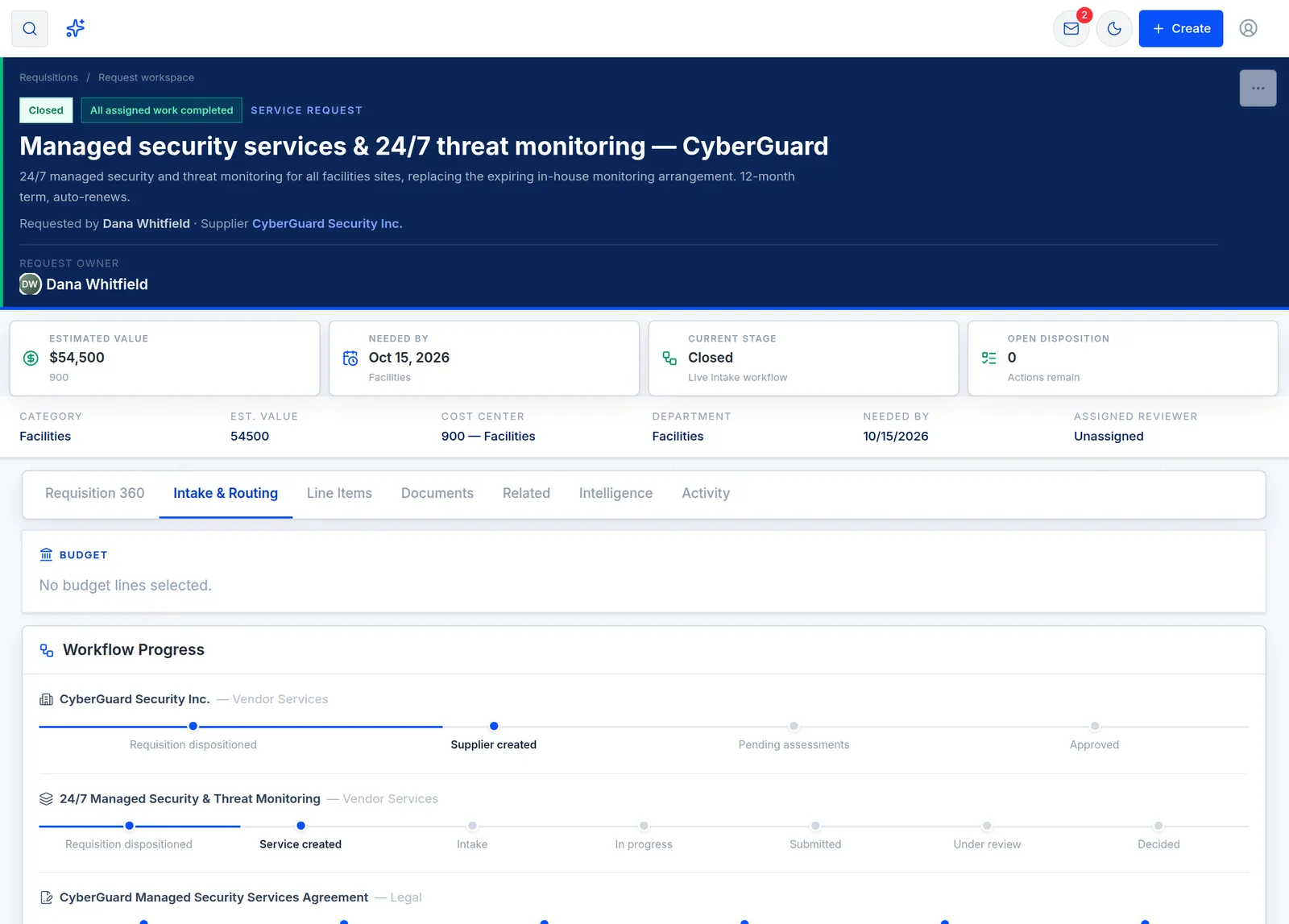Click the No budget lines selected text
This screenshot has height=924, width=1289.
(x=126, y=586)
